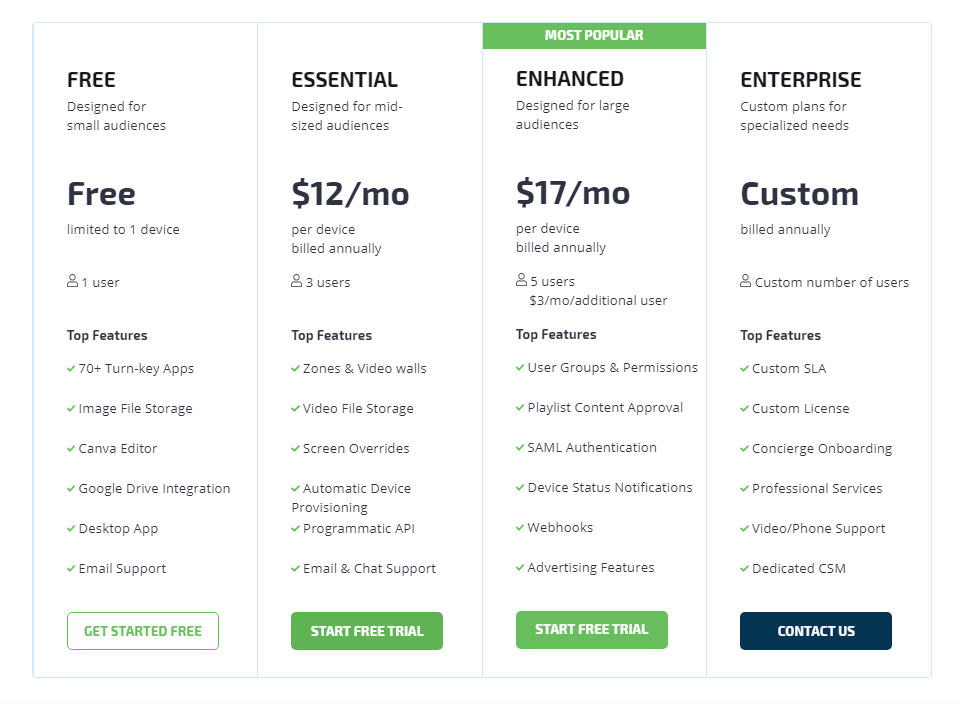
Task: Click checkmark beside Dedicated CSM
Action: tap(744, 568)
